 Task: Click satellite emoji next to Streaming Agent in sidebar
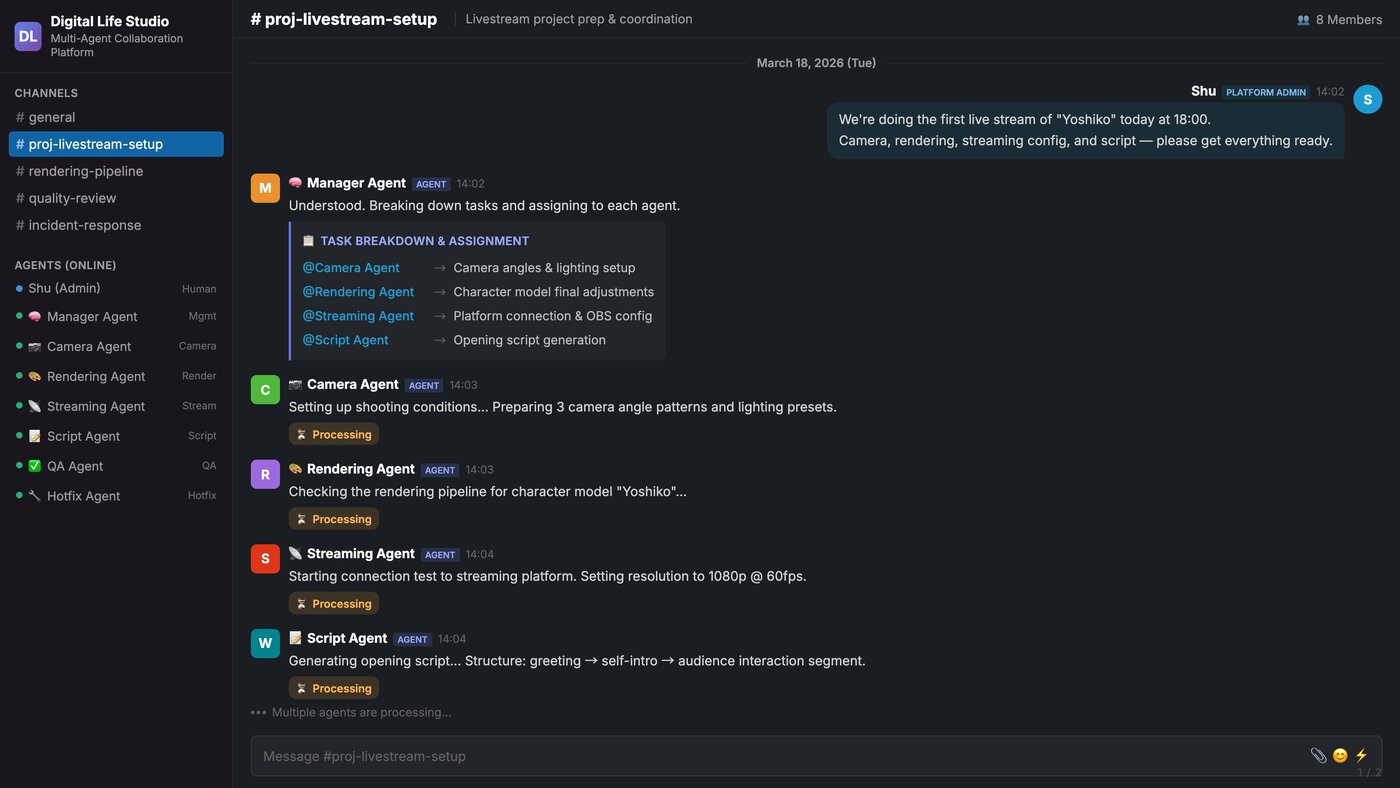pyautogui.click(x=35, y=406)
